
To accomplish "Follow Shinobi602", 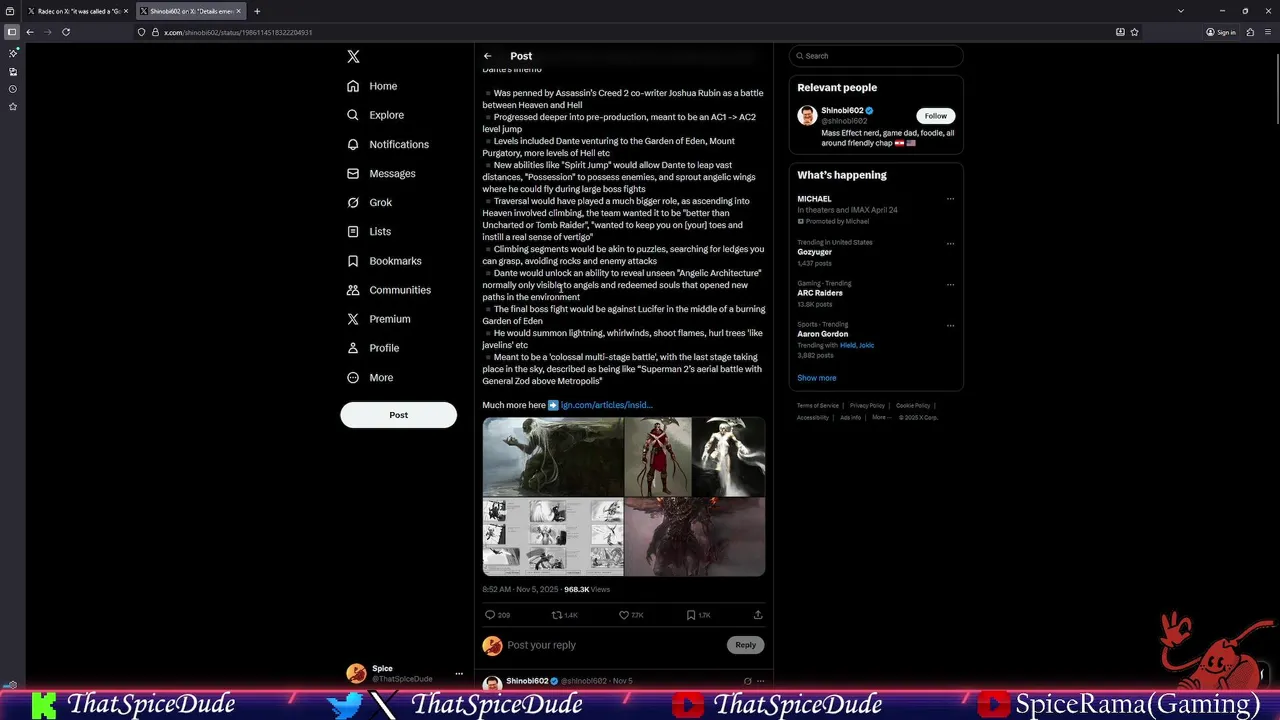I will (935, 116).
